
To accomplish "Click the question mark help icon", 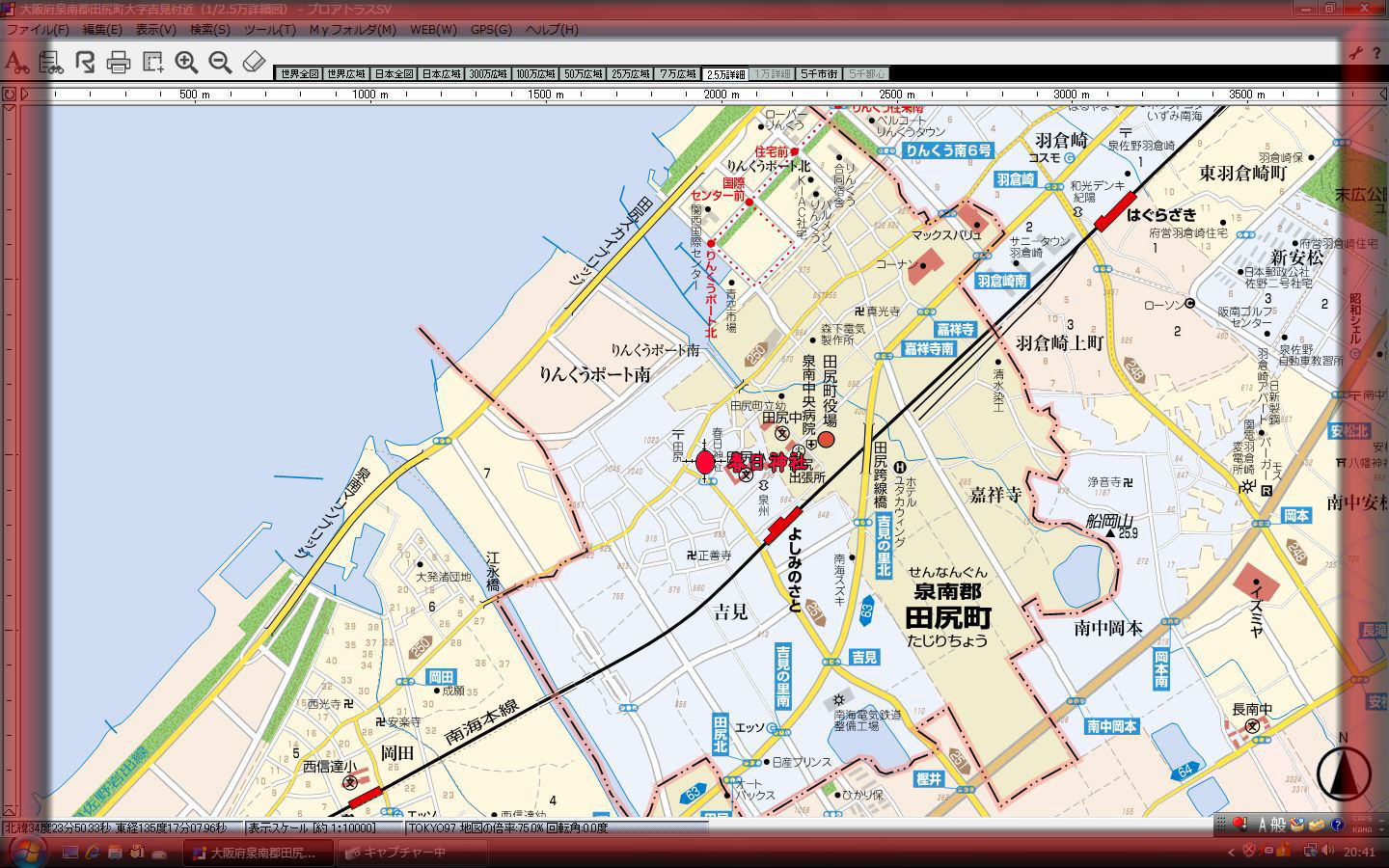I will (x=1337, y=825).
